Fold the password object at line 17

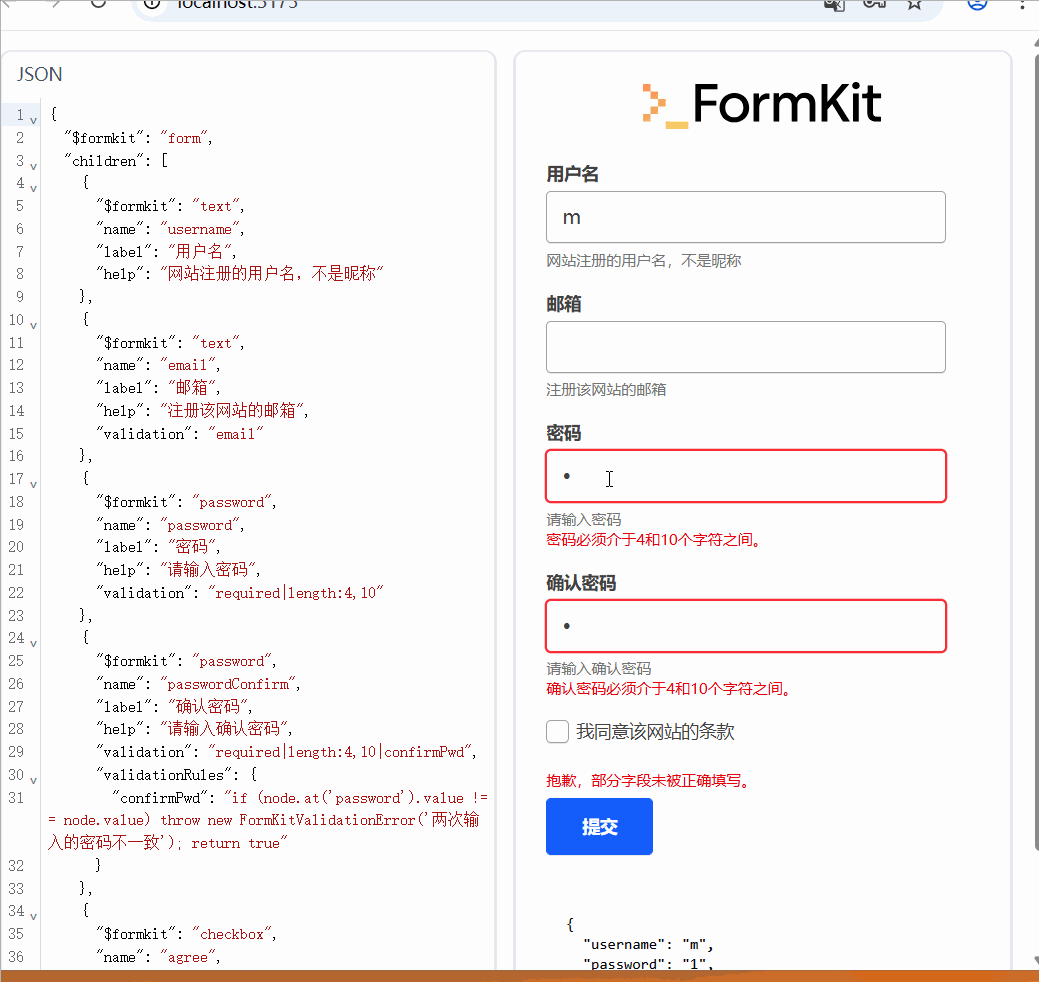[33, 484]
